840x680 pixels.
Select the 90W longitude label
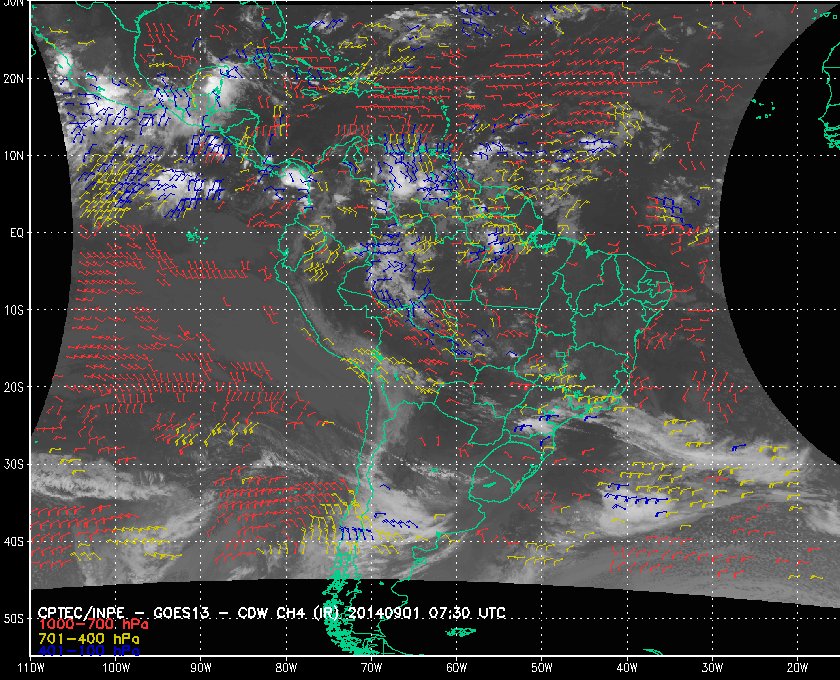(201, 668)
